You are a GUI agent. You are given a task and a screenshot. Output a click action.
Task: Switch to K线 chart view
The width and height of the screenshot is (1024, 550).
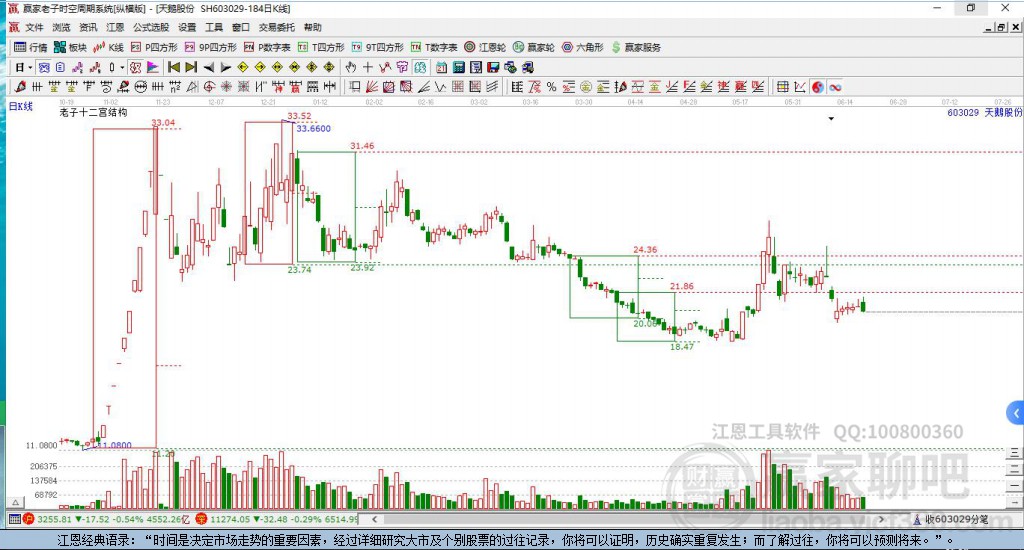point(108,47)
